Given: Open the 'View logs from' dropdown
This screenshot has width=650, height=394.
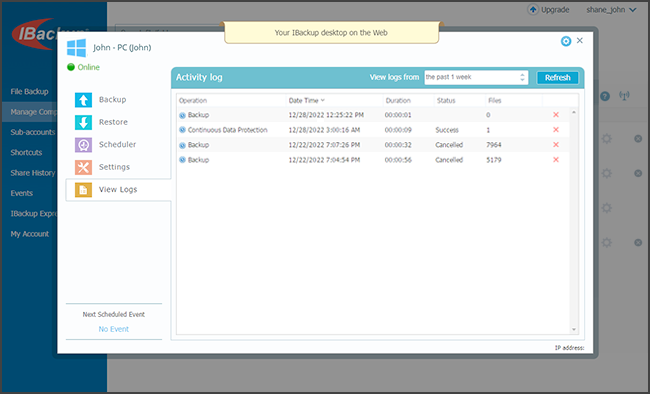Looking at the screenshot, I should [476, 77].
